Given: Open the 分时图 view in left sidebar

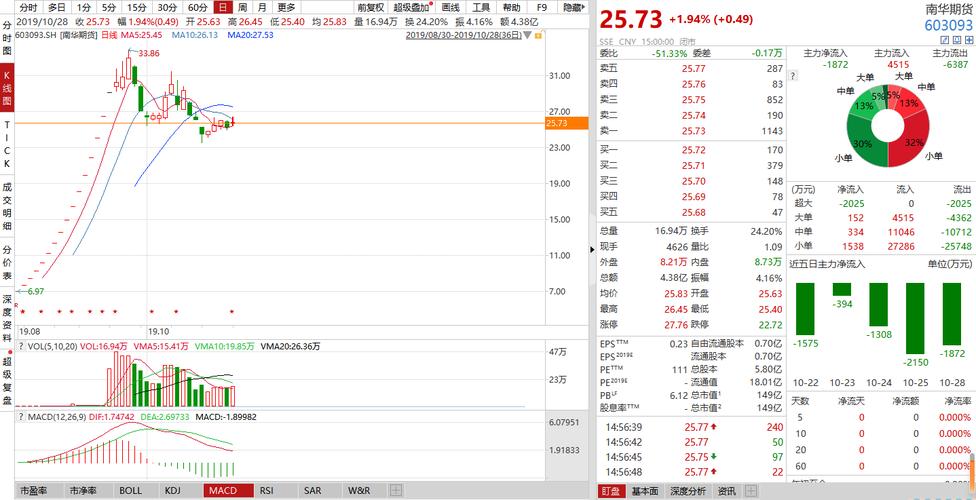Looking at the screenshot, I should point(7,39).
